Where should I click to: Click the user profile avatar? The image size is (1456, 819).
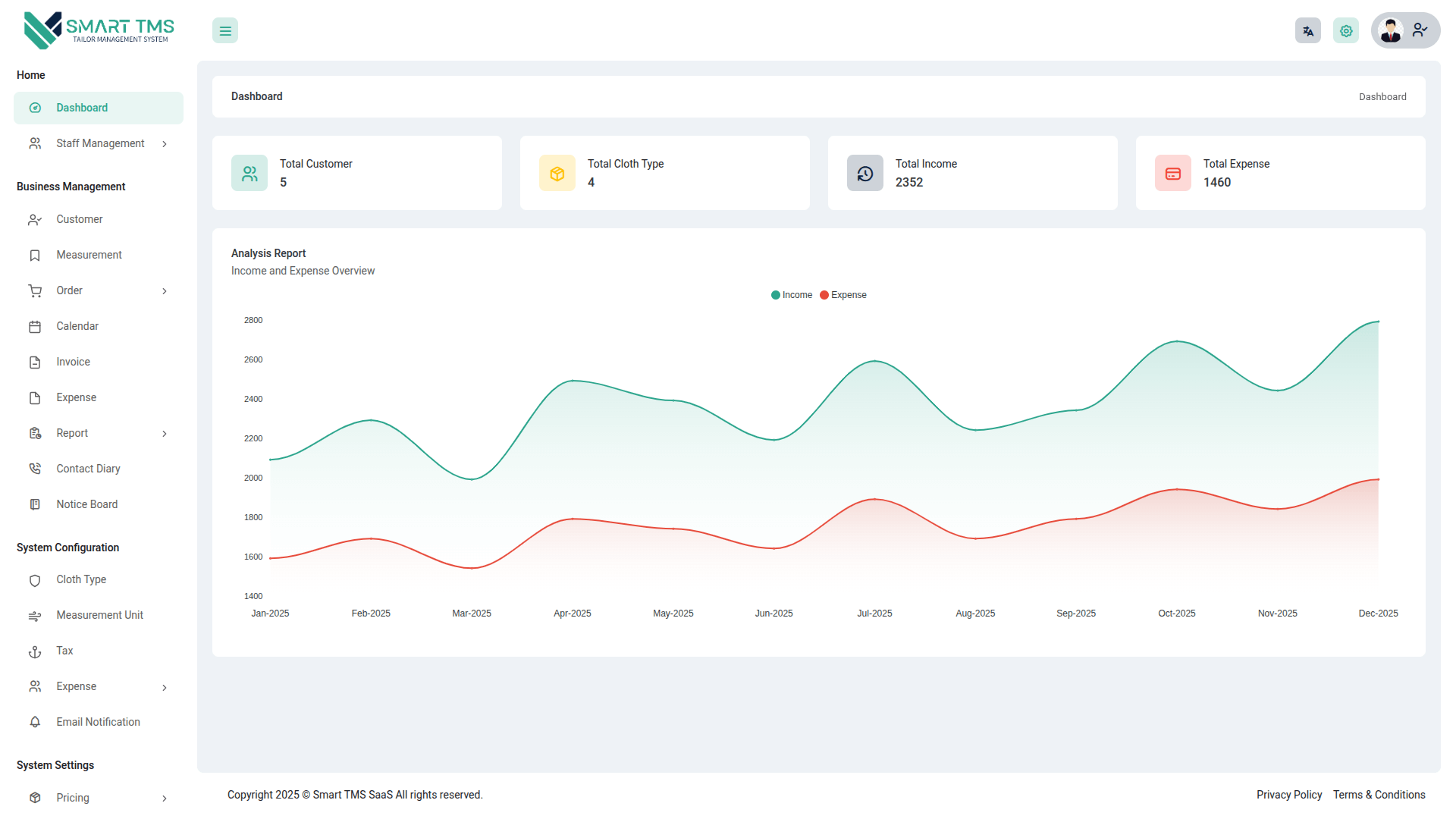click(x=1391, y=31)
